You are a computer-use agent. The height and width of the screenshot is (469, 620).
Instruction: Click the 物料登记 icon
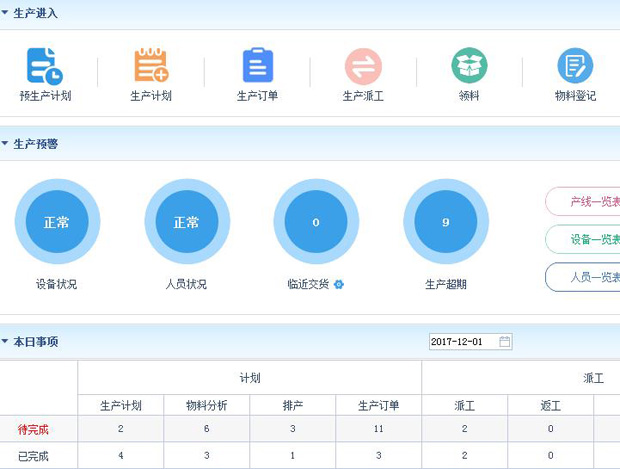(x=575, y=66)
